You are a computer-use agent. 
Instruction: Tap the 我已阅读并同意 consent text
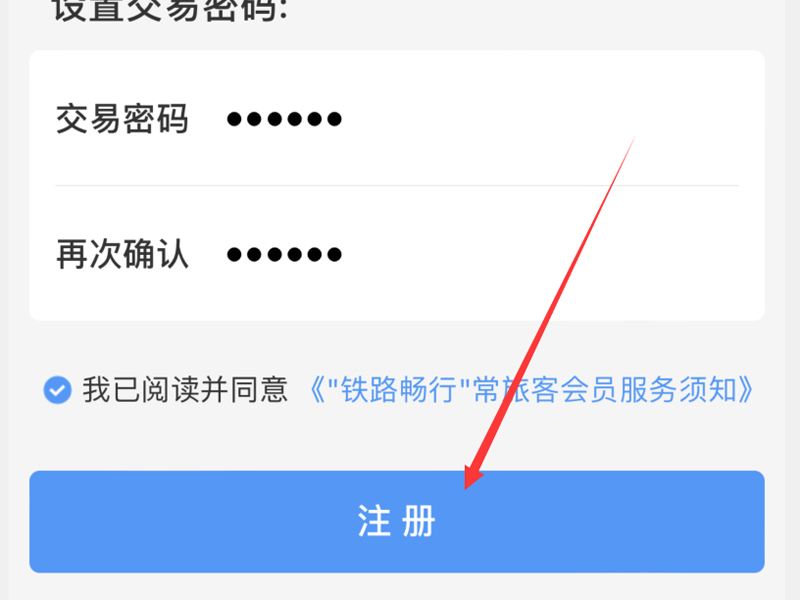[x=185, y=390]
